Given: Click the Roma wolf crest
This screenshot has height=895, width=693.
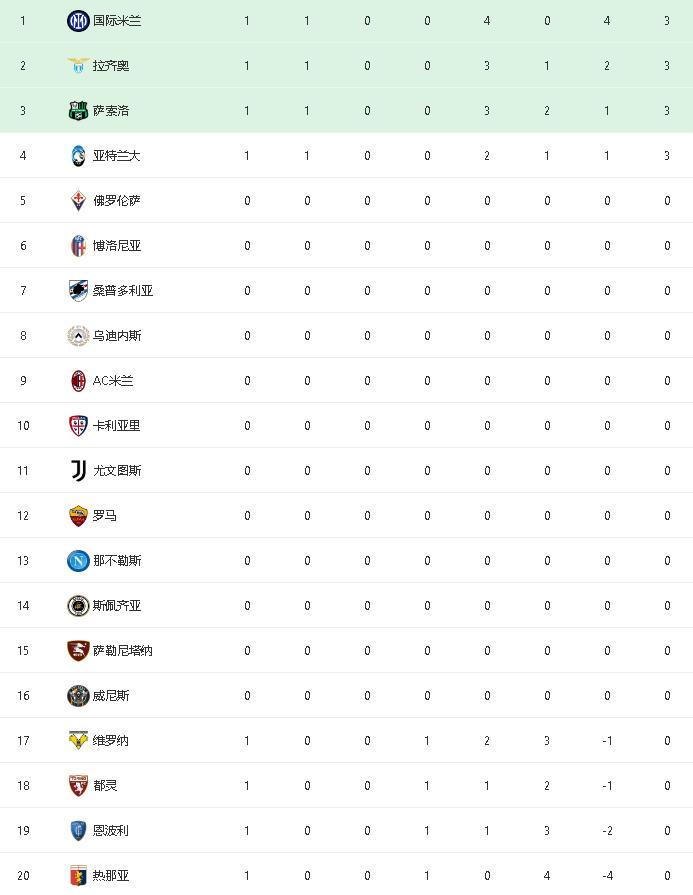Looking at the screenshot, I should coord(78,516).
